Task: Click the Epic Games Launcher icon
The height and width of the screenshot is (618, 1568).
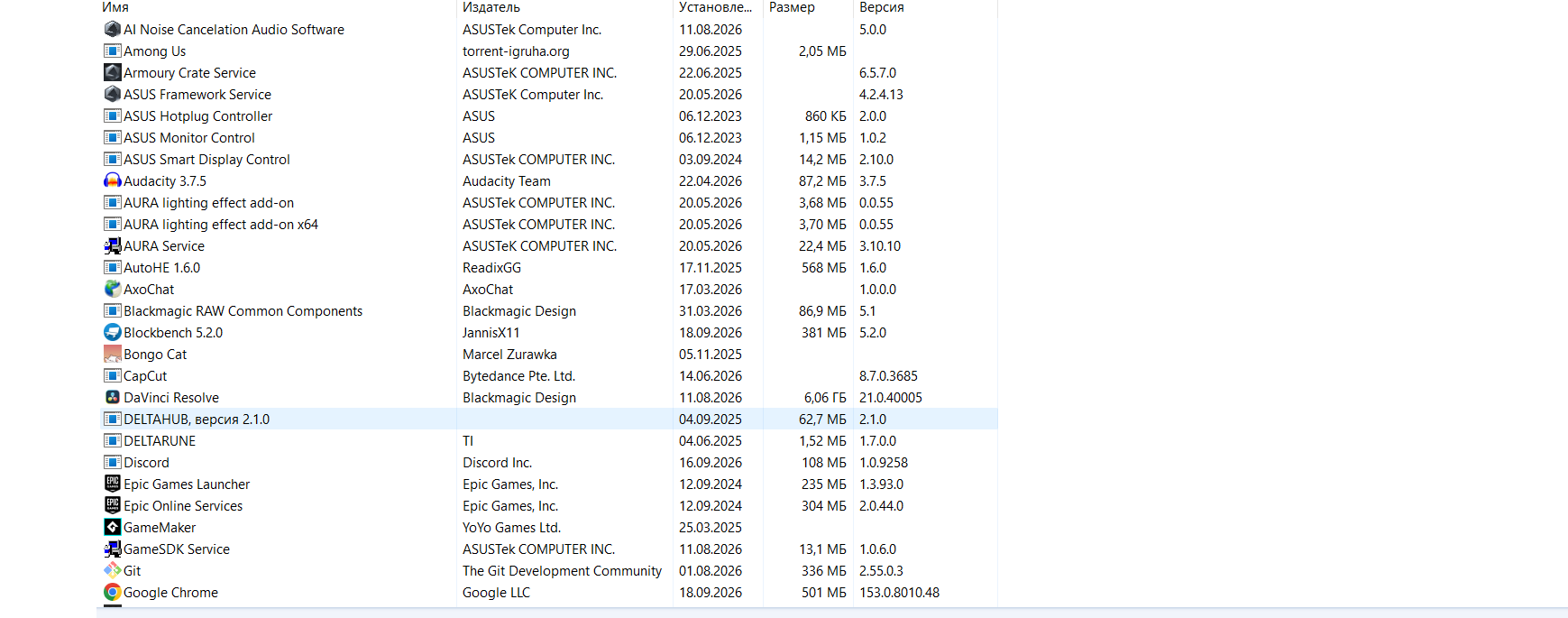Action: (113, 484)
